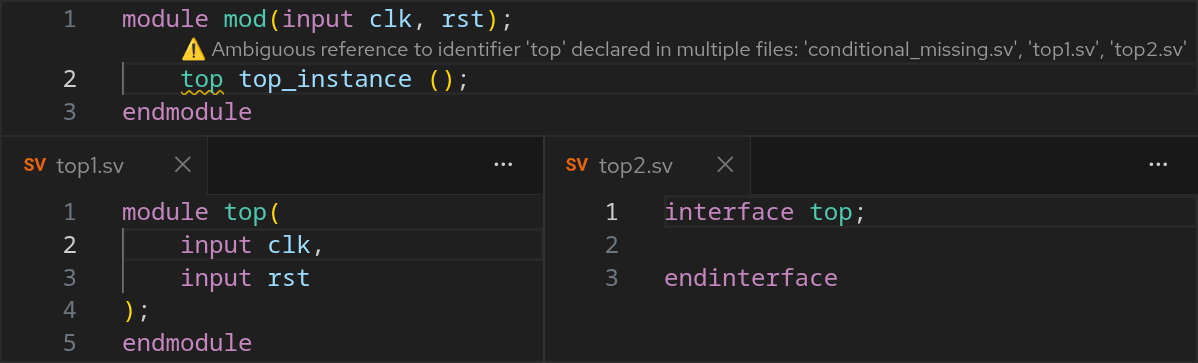
Task: Click line number 4 in top1.sv
Action: 70,310
